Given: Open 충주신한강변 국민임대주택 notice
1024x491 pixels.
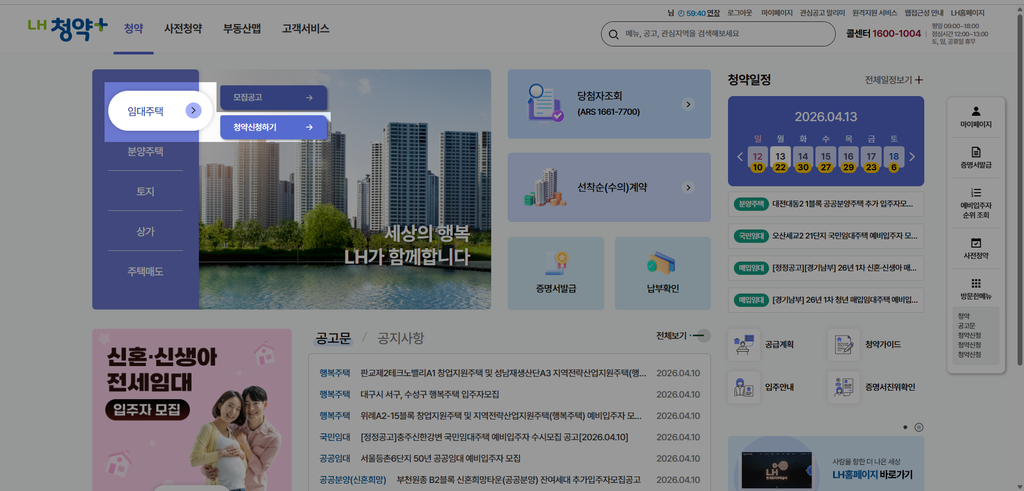Looking at the screenshot, I should tap(494, 437).
